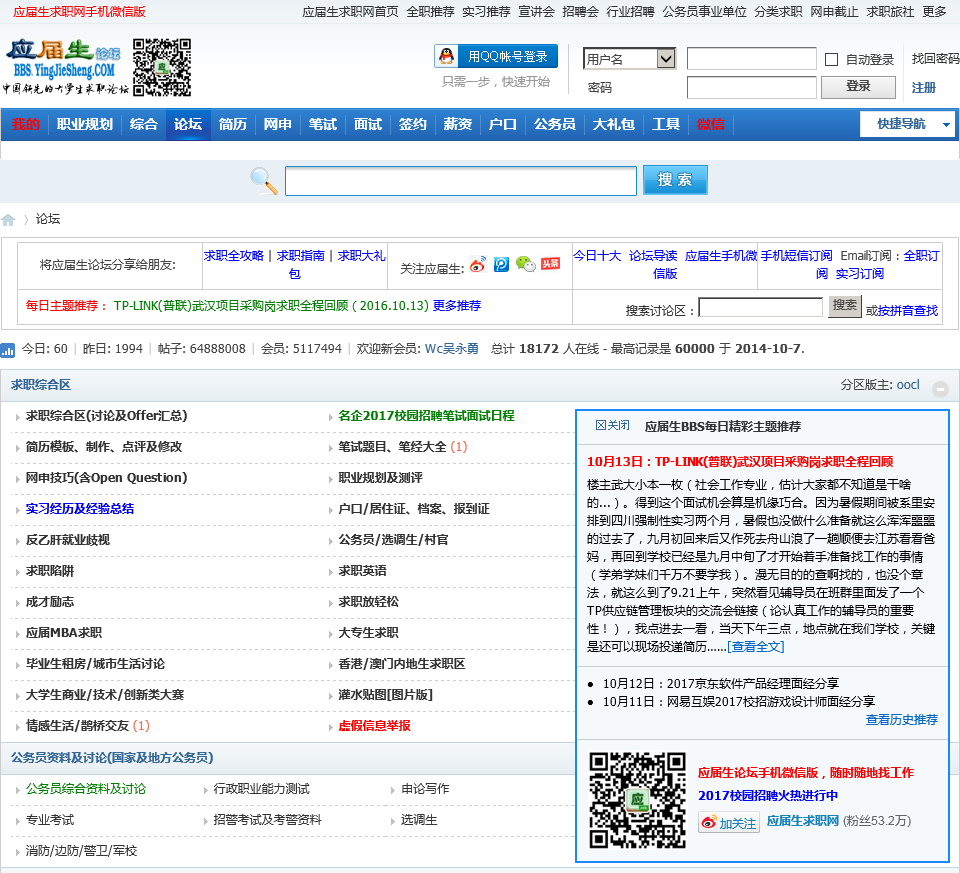The height and width of the screenshot is (873, 960).
Task: Open the Toutiao (头条) icon link
Action: pos(550,264)
